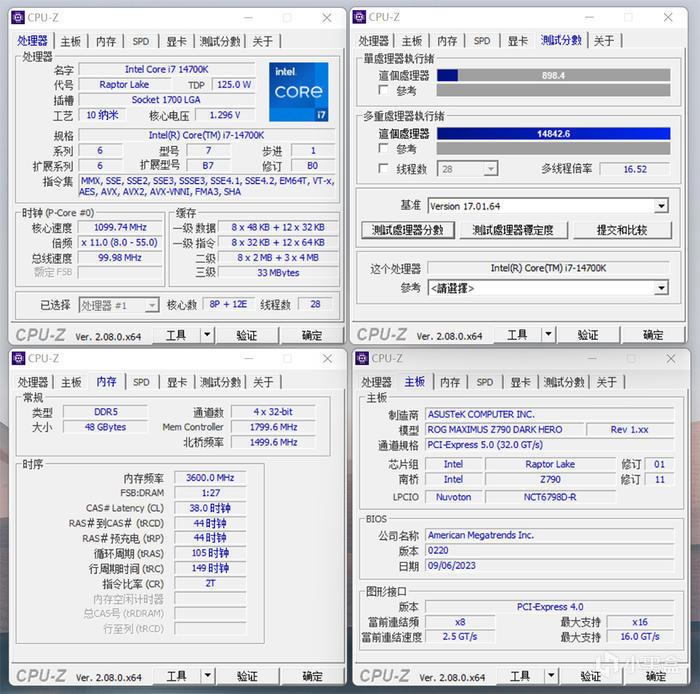Click LPCIO chip NCT6798D-R field

click(x=550, y=497)
